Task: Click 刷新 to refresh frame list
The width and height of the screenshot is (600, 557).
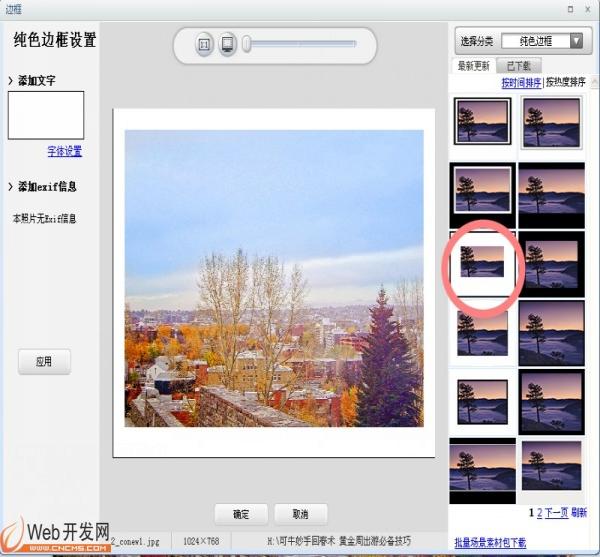Action: [579, 512]
